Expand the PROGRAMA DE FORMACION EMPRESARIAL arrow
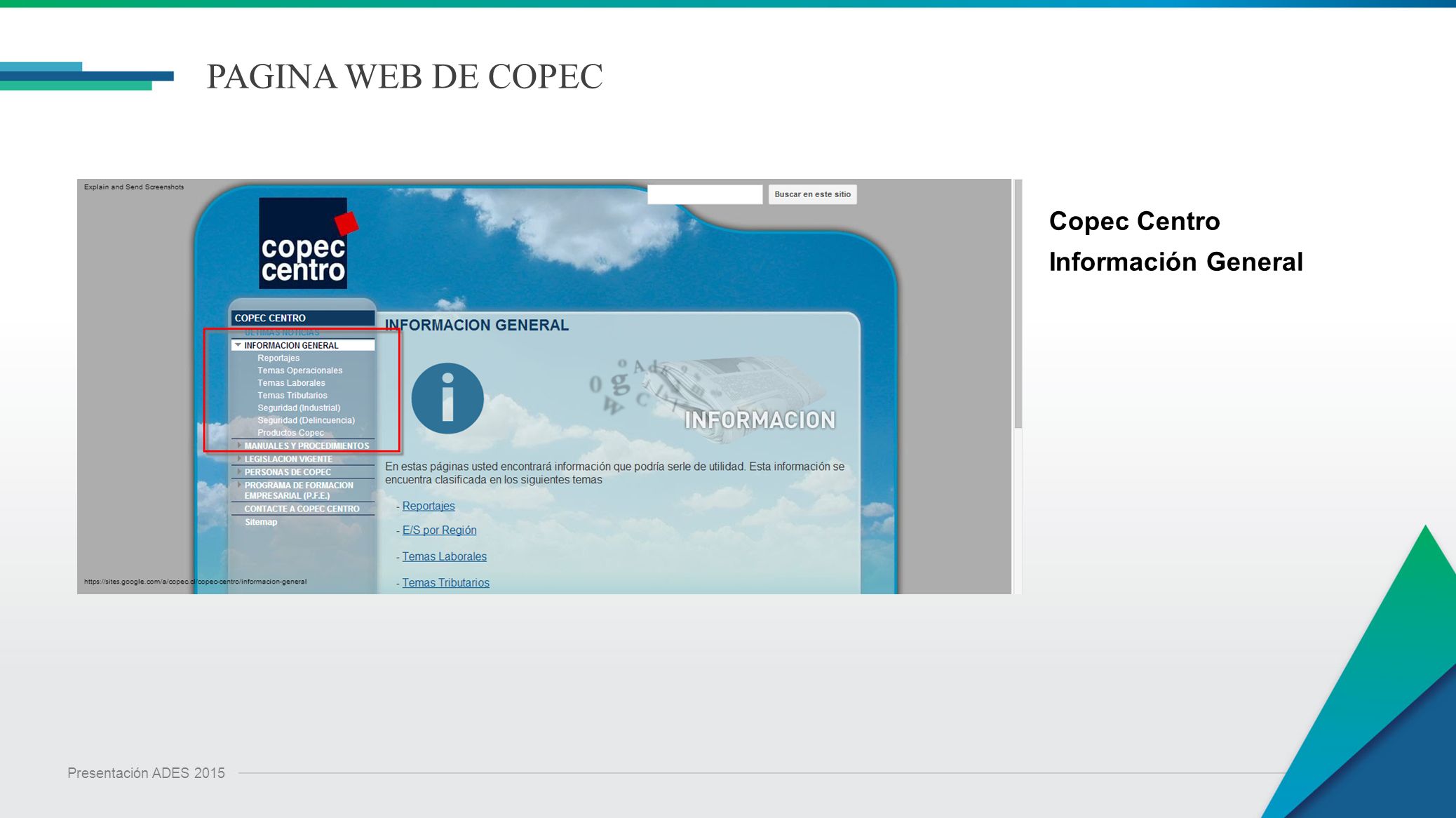The height and width of the screenshot is (818, 1456). [x=239, y=485]
